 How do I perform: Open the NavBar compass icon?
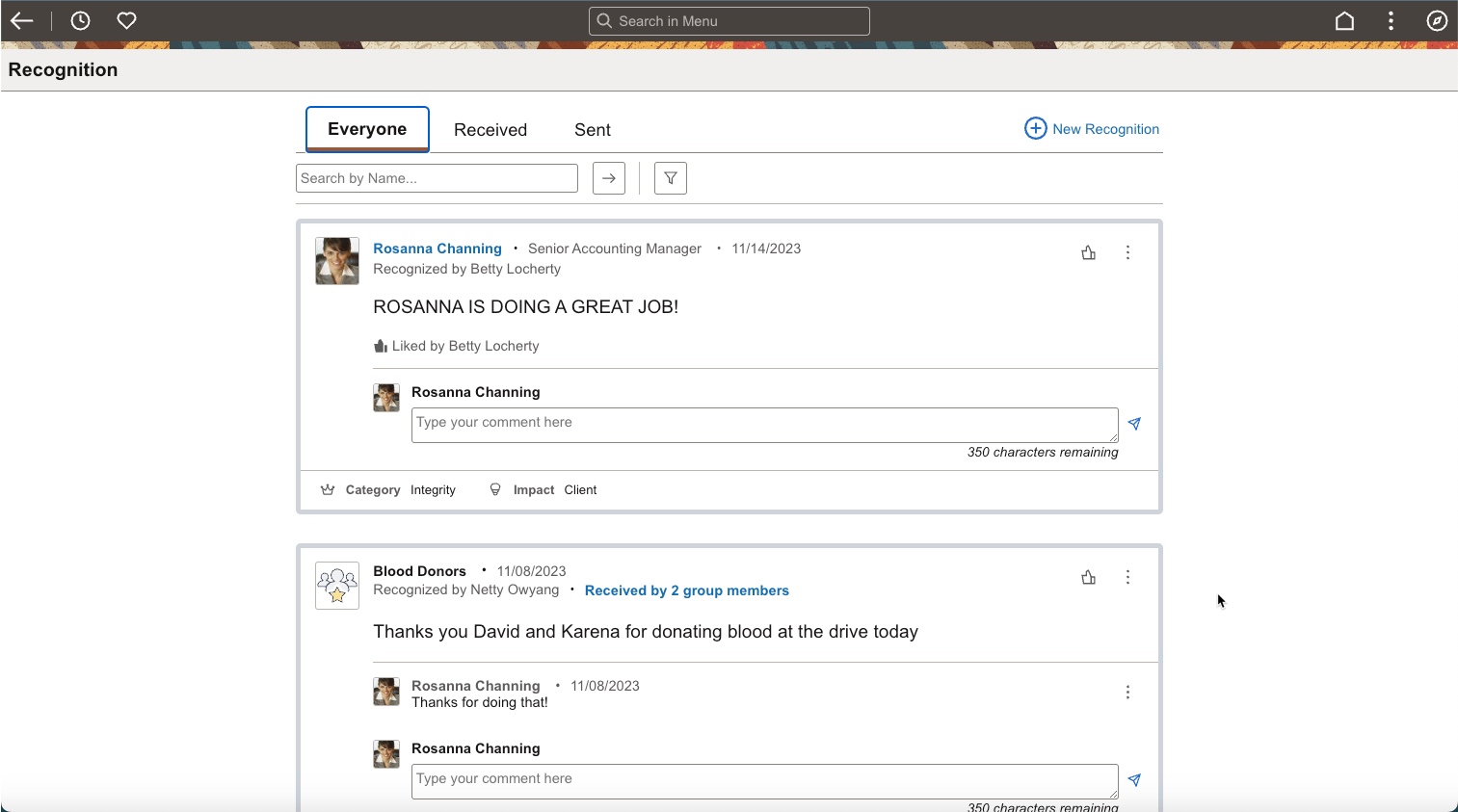[1437, 21]
